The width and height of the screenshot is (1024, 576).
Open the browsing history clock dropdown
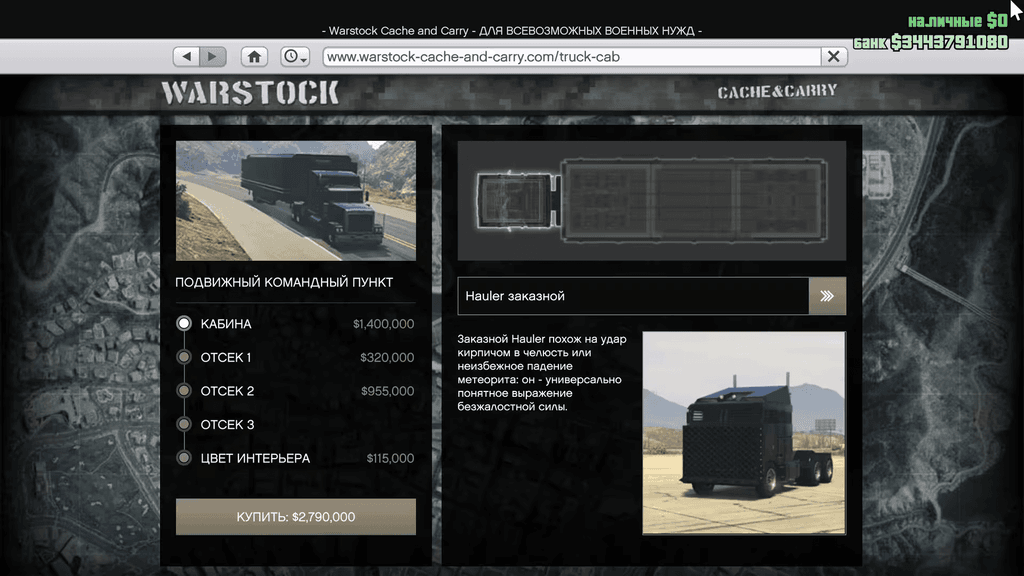(295, 57)
